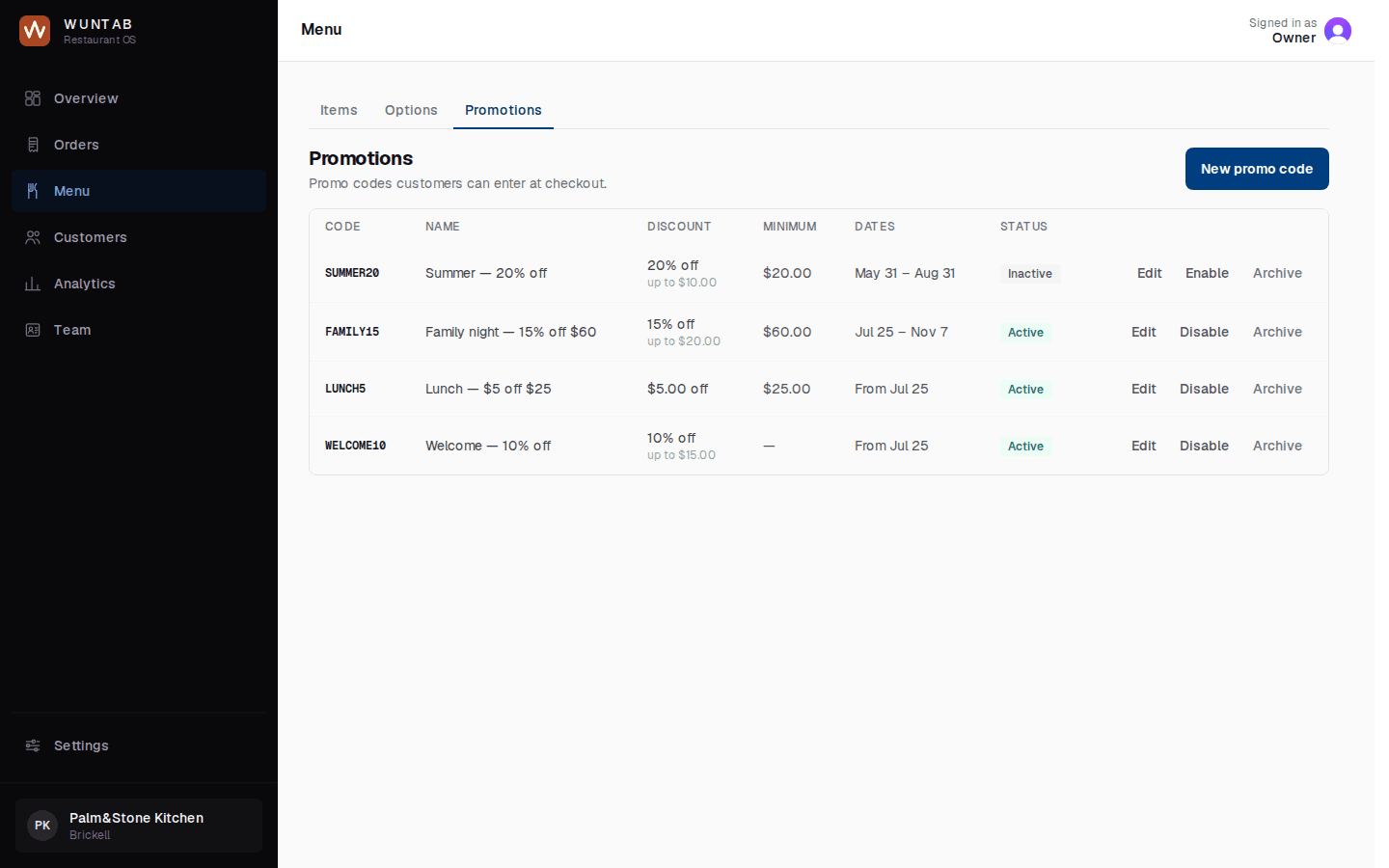Archive the WELCOME10 promo
This screenshot has height=868, width=1389.
pyautogui.click(x=1277, y=446)
